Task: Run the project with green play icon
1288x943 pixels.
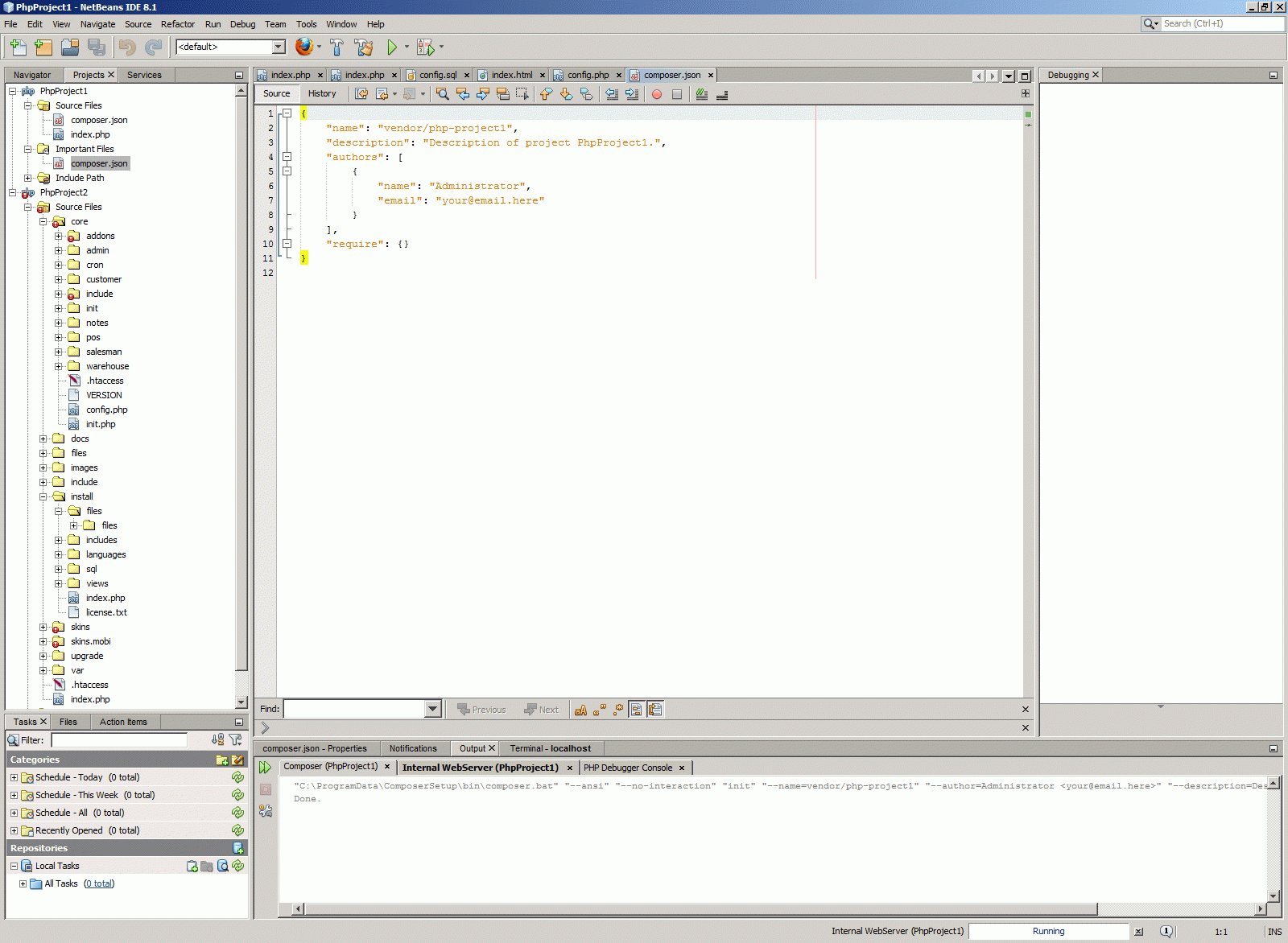Action: click(392, 47)
